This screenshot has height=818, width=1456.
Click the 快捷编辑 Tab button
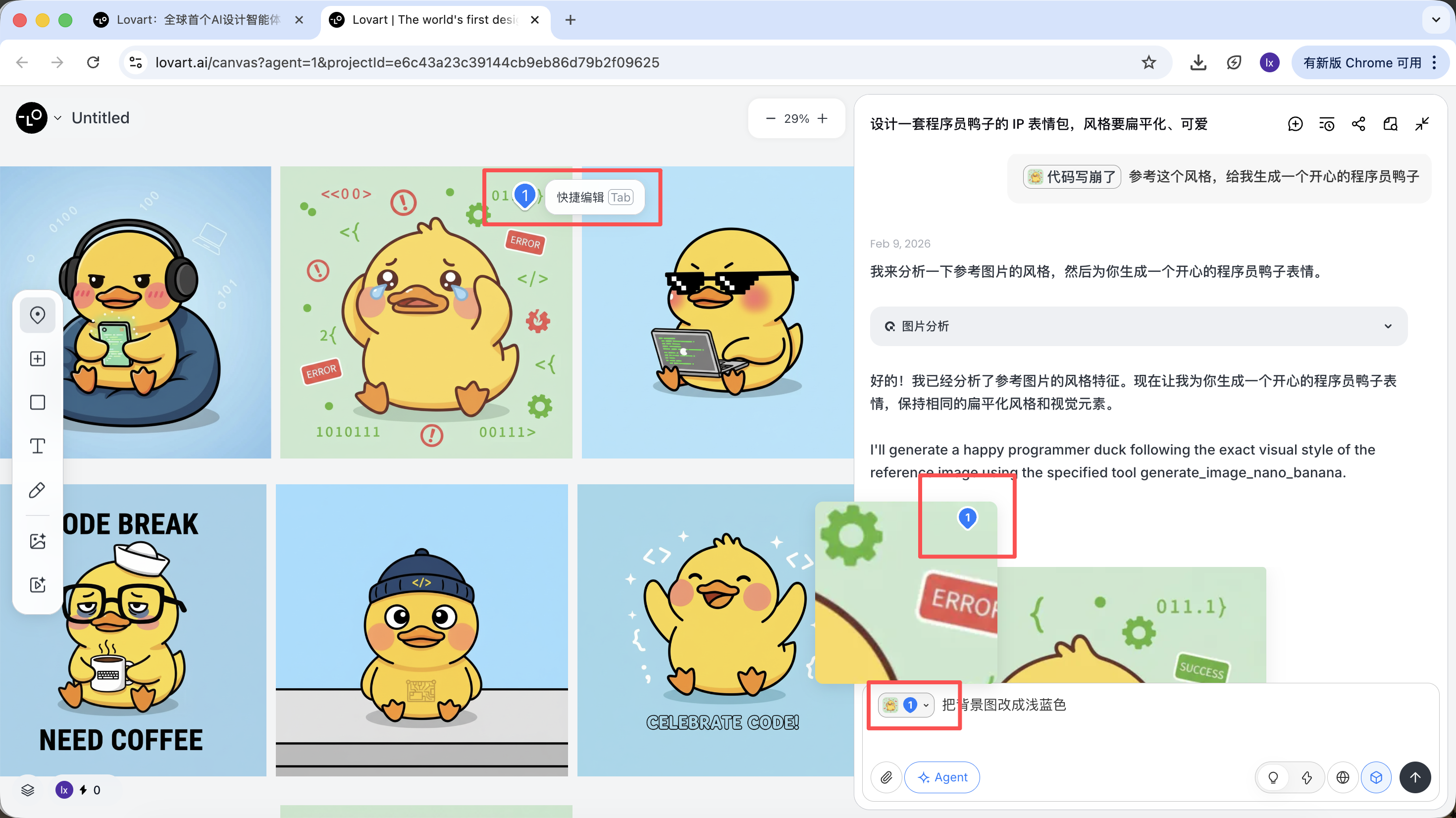pos(595,197)
